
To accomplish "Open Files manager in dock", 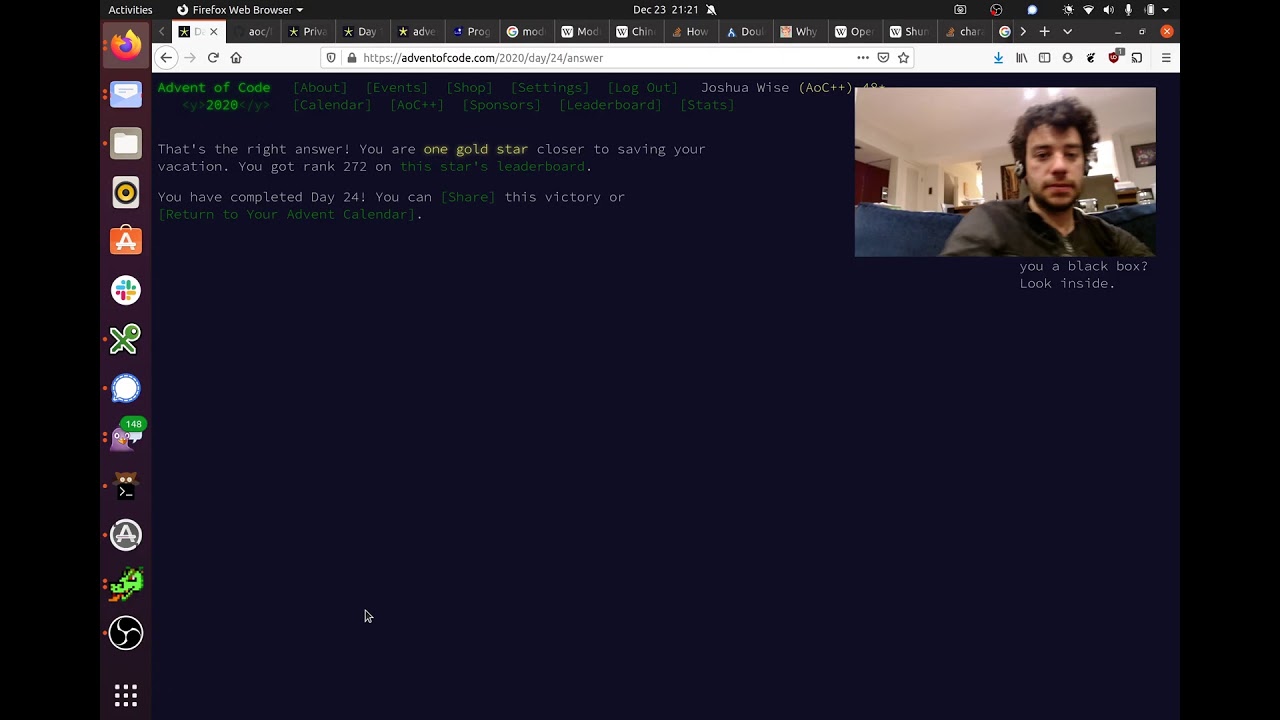I will 126,143.
